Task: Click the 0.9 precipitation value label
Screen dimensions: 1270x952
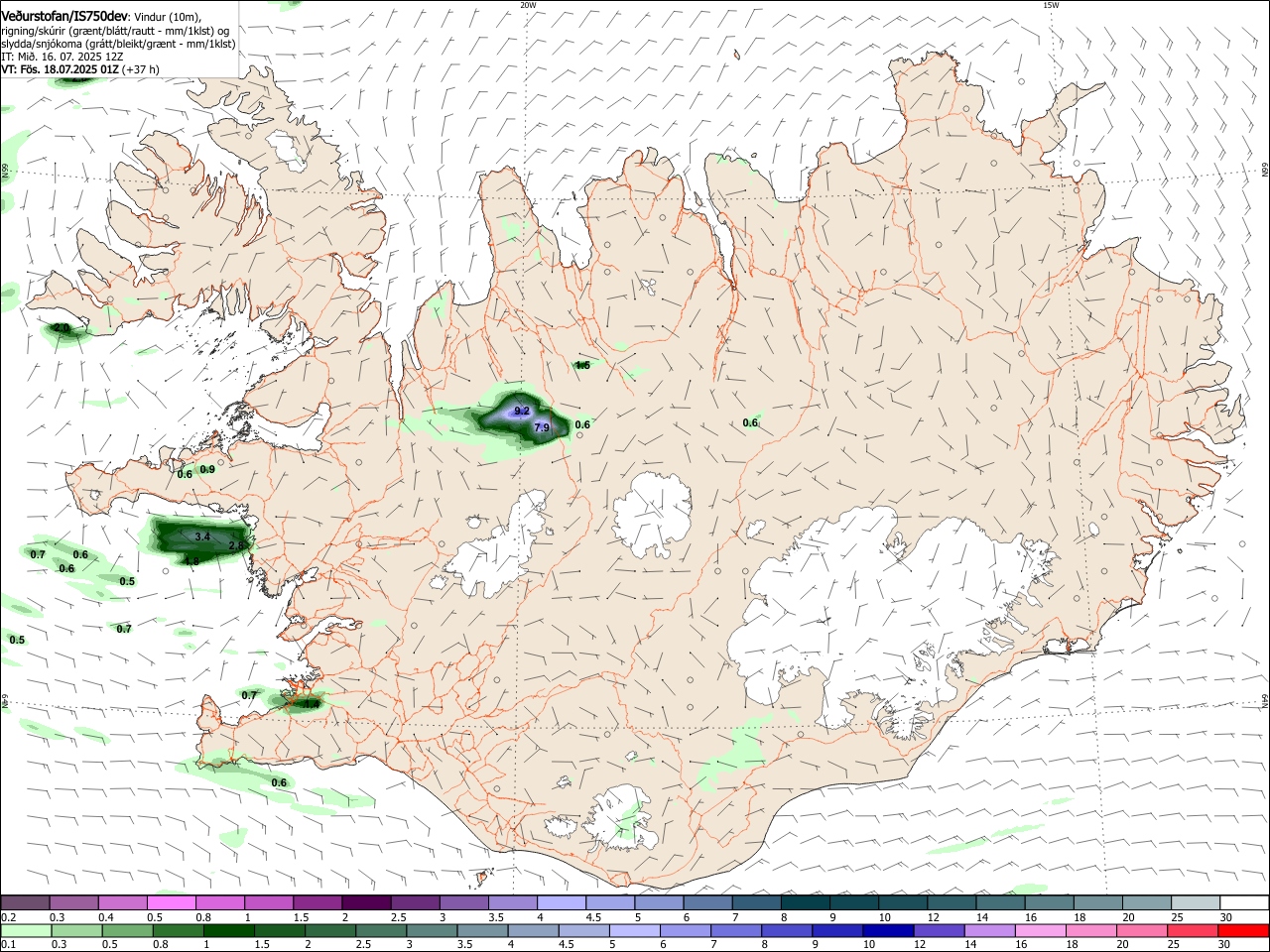Action: point(207,469)
